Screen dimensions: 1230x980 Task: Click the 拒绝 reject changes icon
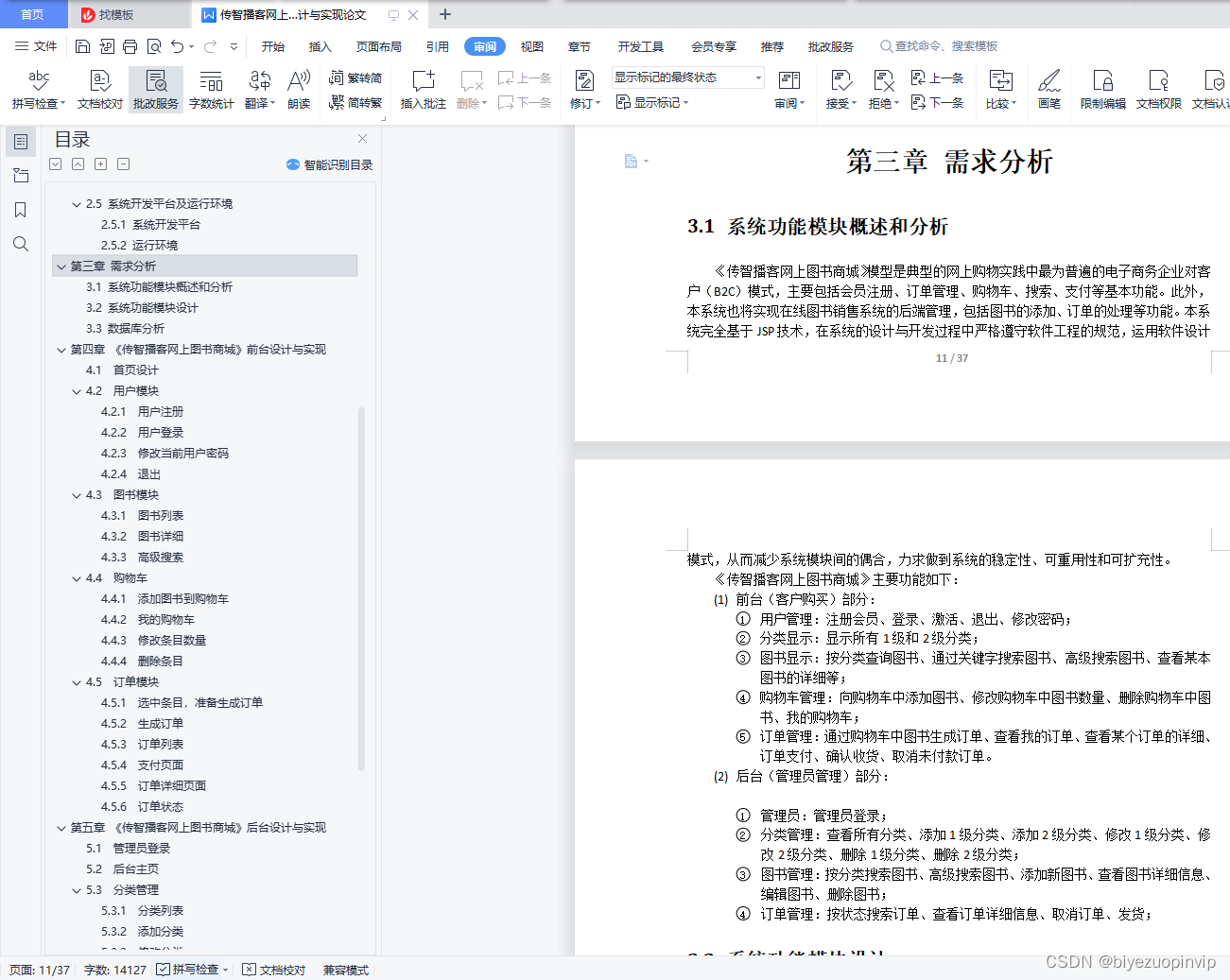(883, 81)
